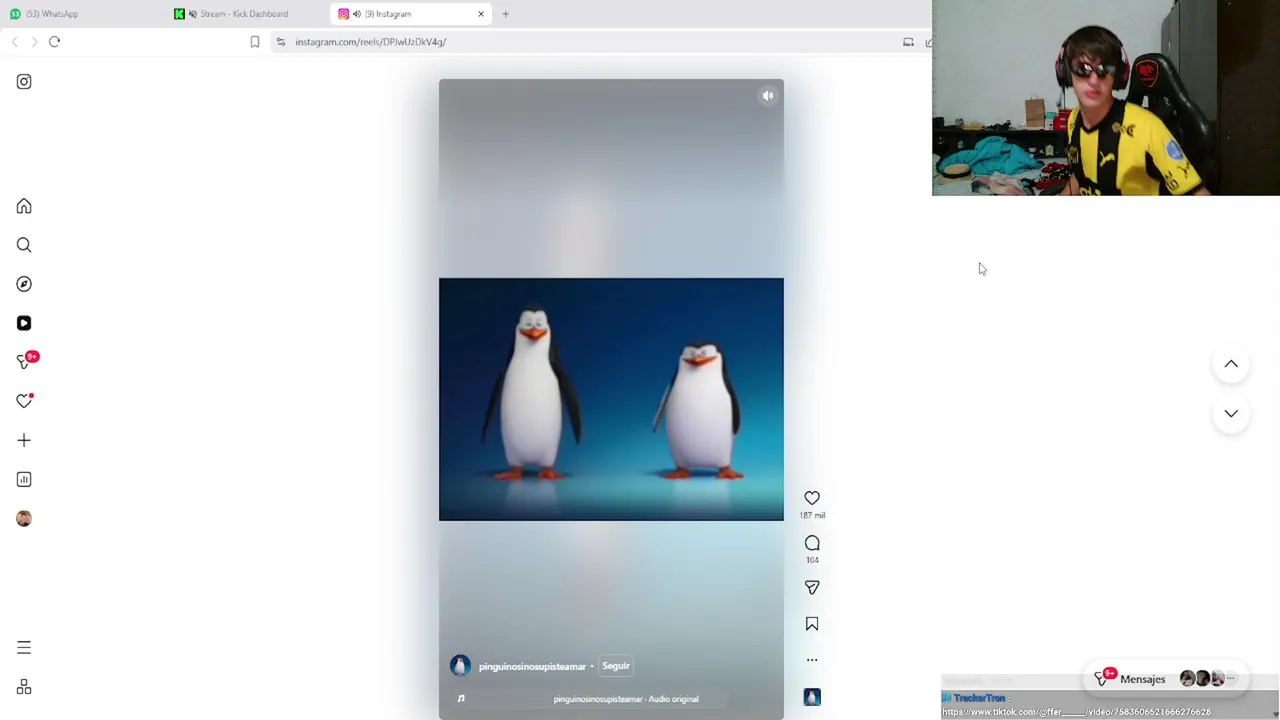1280x720 pixels.
Task: Click Seguir to follow the account
Action: click(x=616, y=666)
